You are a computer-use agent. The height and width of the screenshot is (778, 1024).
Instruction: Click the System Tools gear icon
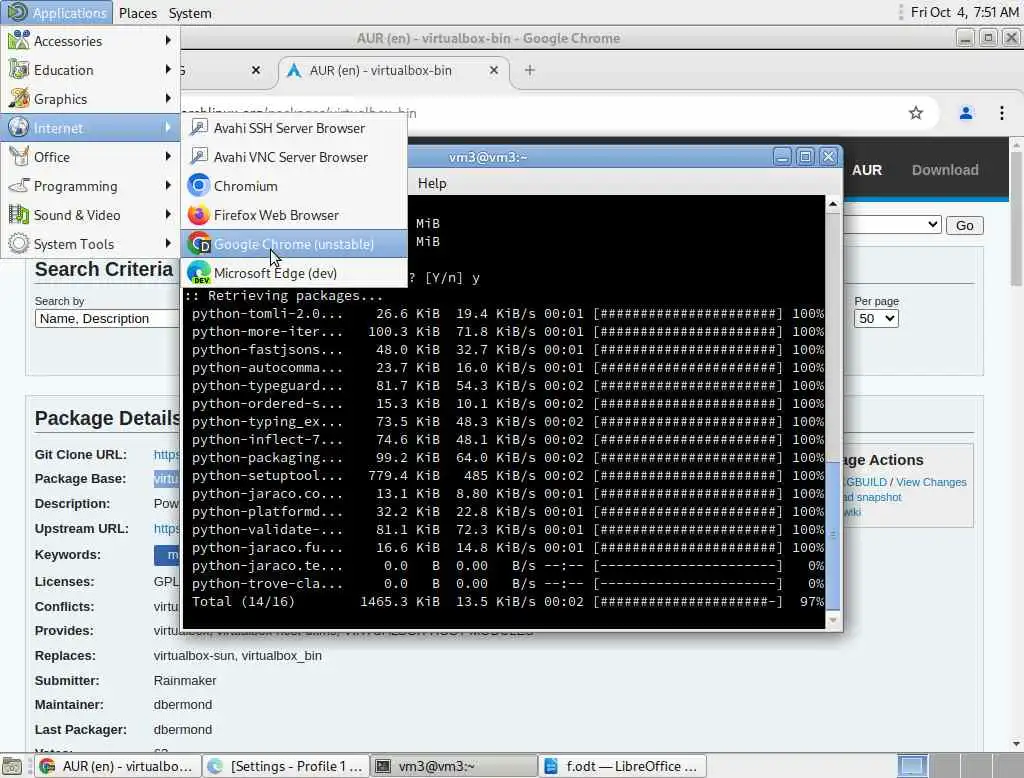tap(18, 243)
